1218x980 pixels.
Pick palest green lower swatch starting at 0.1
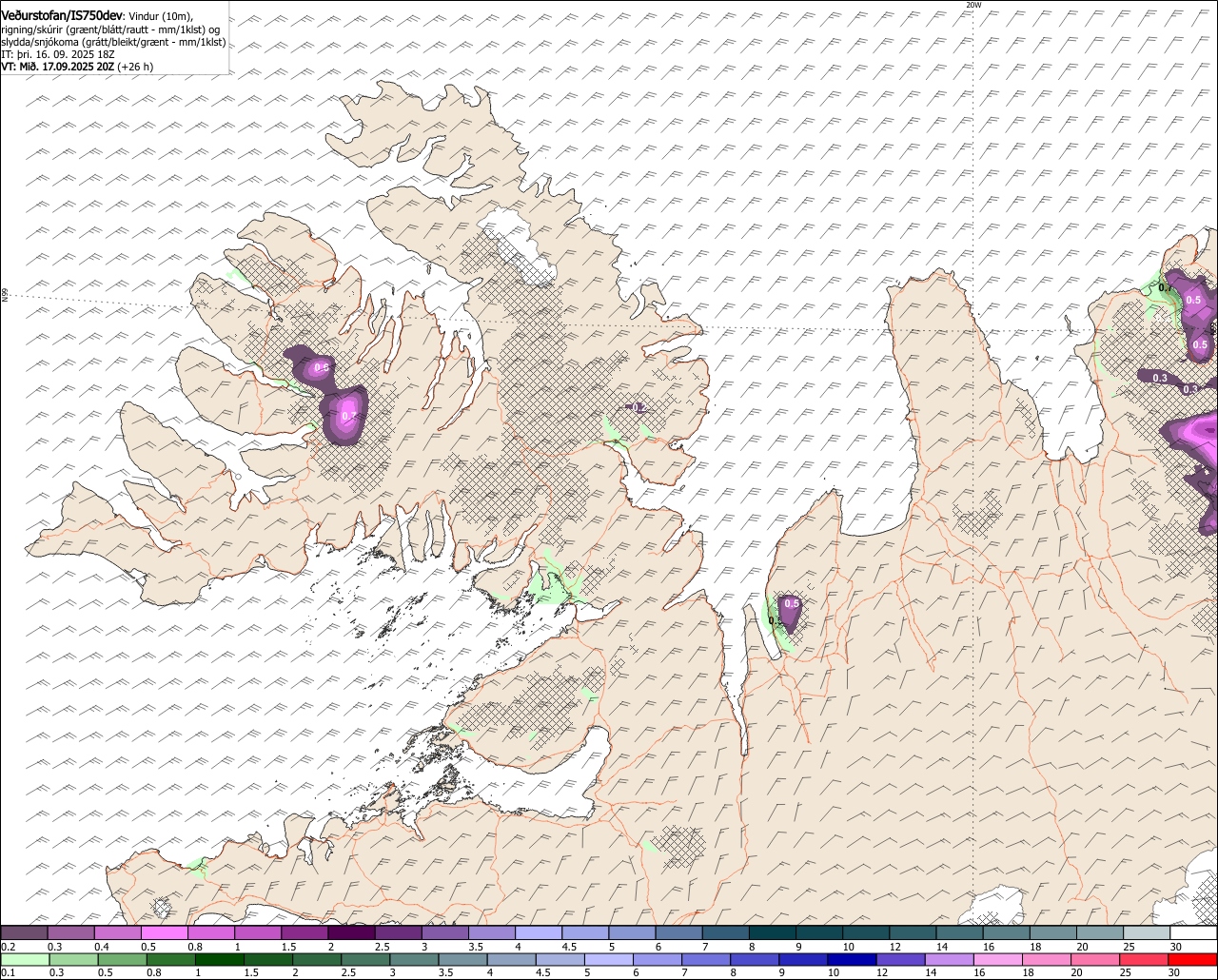(26, 960)
